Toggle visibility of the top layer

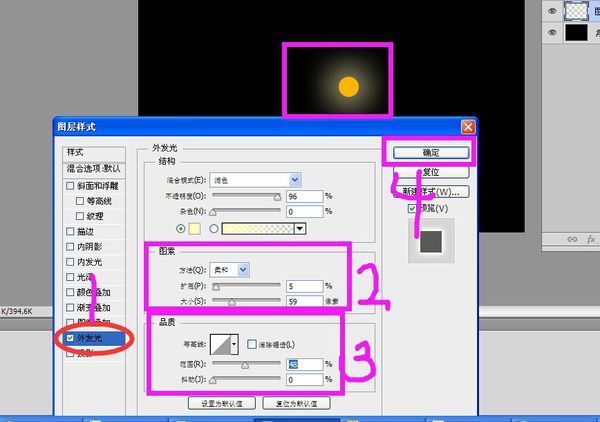click(553, 9)
